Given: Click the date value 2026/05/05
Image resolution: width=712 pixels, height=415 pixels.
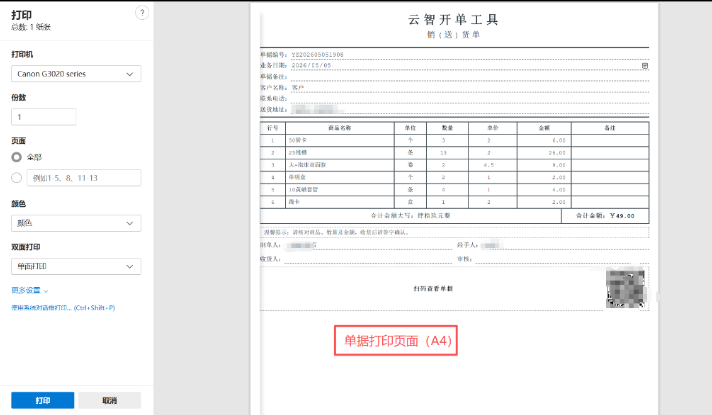Looking at the screenshot, I should pos(312,65).
